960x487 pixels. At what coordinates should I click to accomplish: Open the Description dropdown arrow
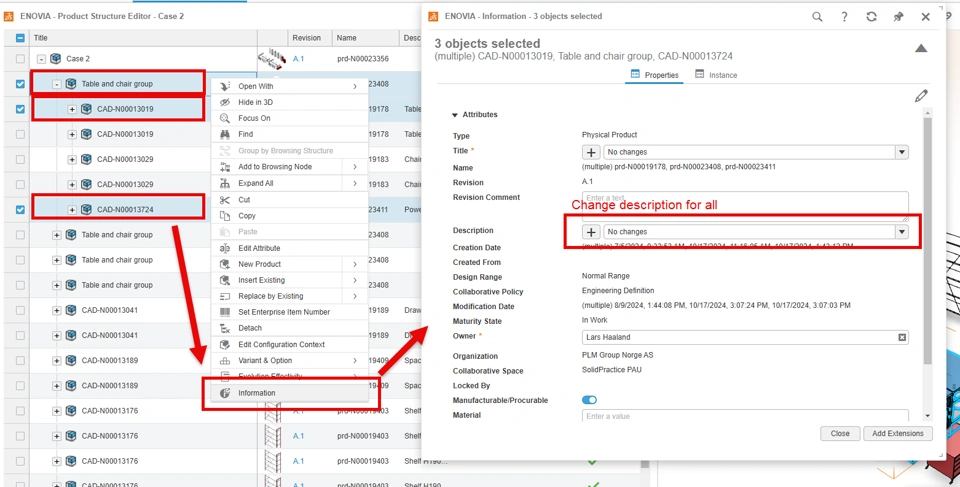coord(901,232)
